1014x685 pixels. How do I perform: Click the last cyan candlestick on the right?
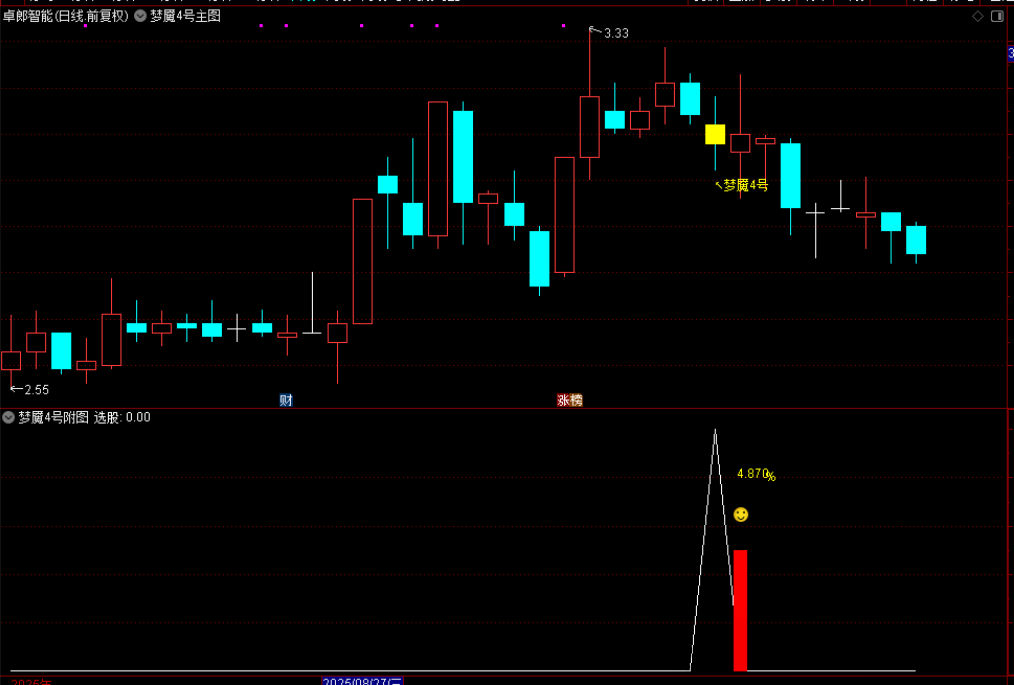(916, 240)
